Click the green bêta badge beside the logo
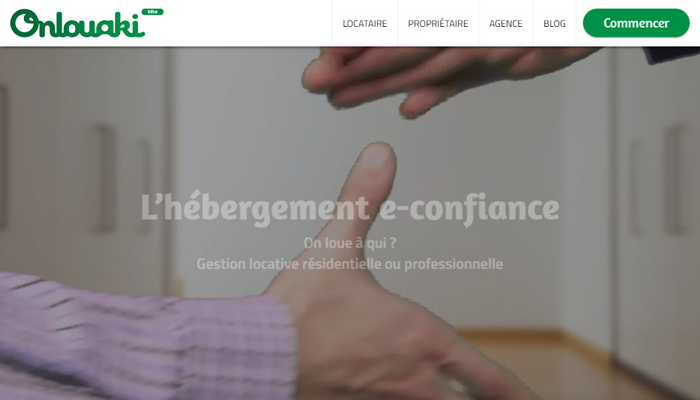Image resolution: width=700 pixels, height=400 pixels. [x=153, y=12]
